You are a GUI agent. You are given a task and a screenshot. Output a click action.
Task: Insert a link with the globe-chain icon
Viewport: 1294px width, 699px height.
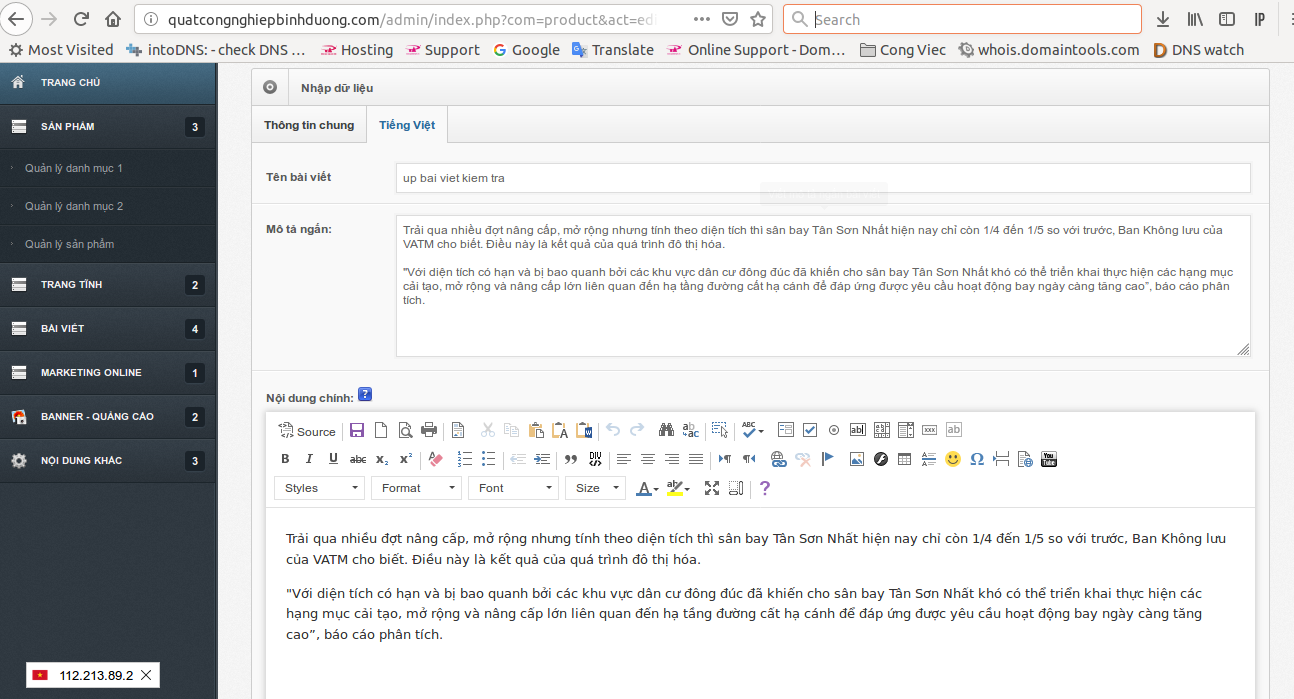778,459
